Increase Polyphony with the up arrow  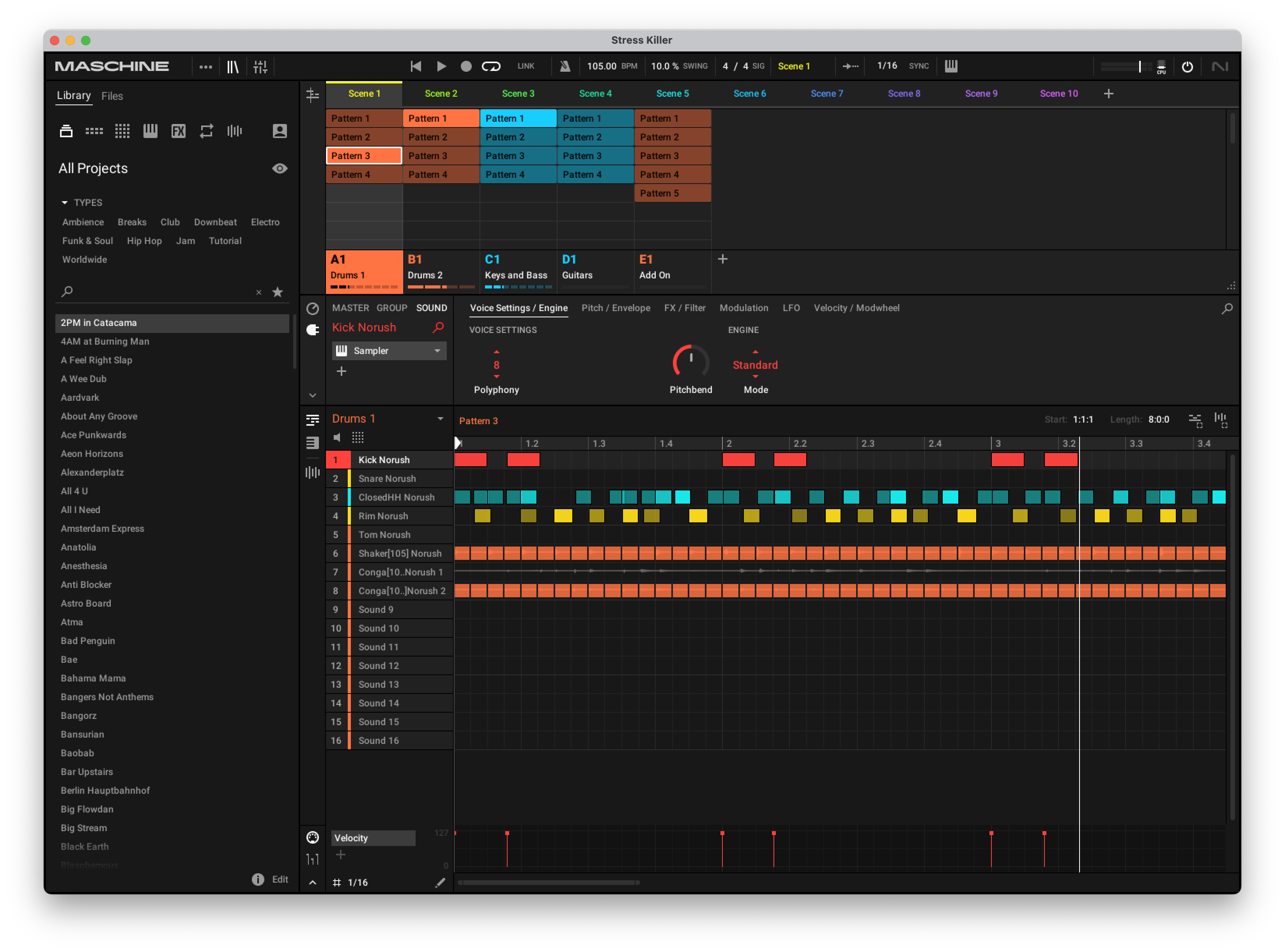[497, 352]
